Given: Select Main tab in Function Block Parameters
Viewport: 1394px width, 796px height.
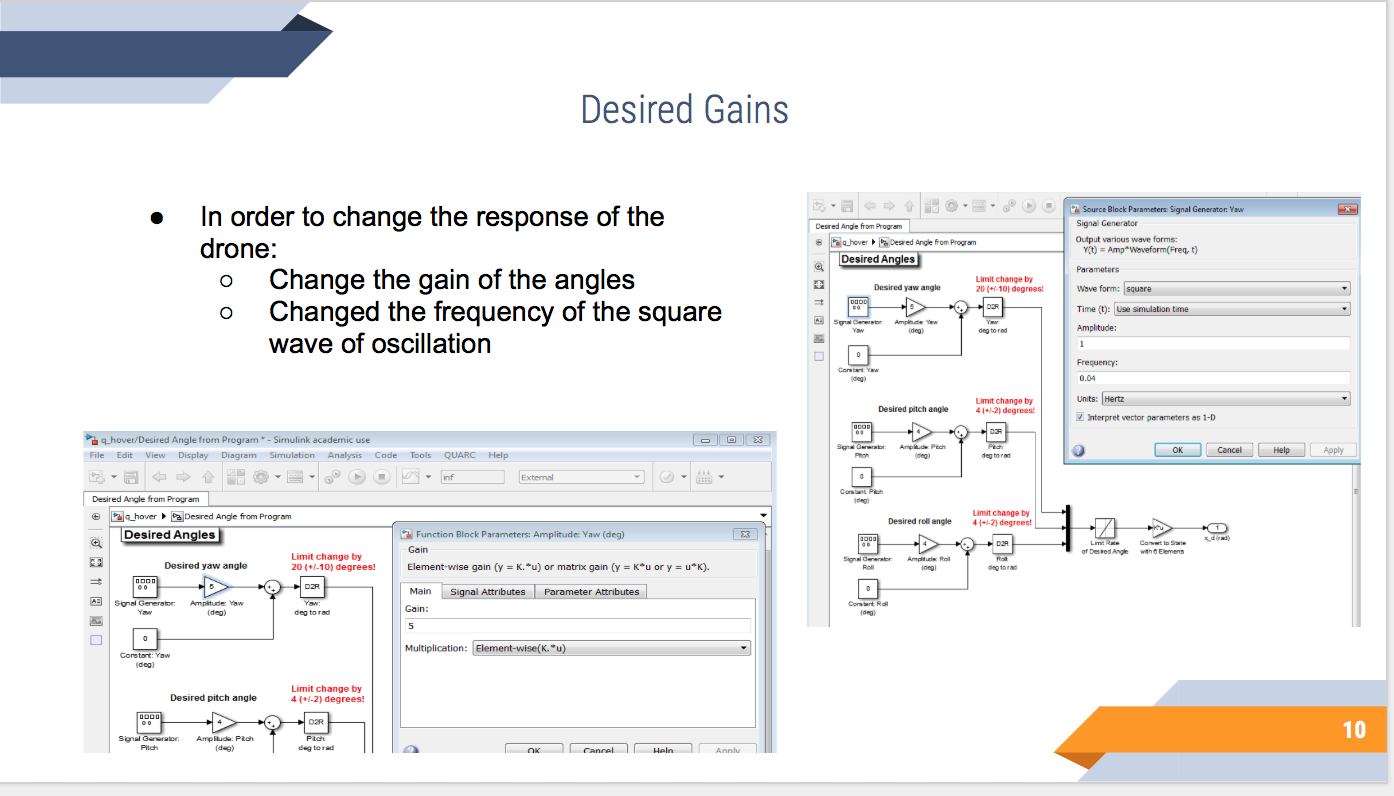Looking at the screenshot, I should [x=421, y=591].
